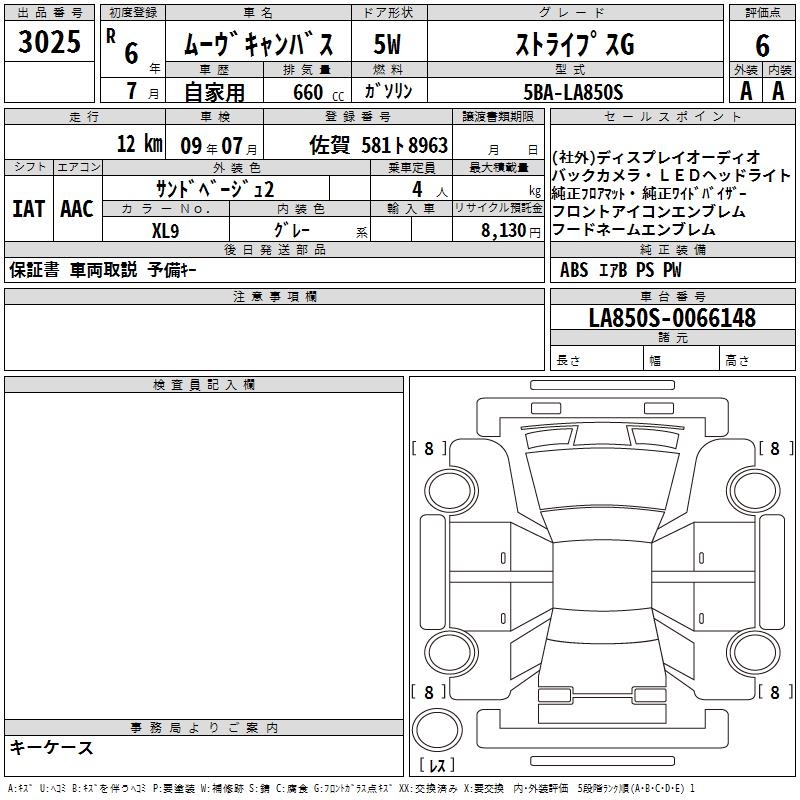Click PW in genuine equipment

(x=672, y=270)
